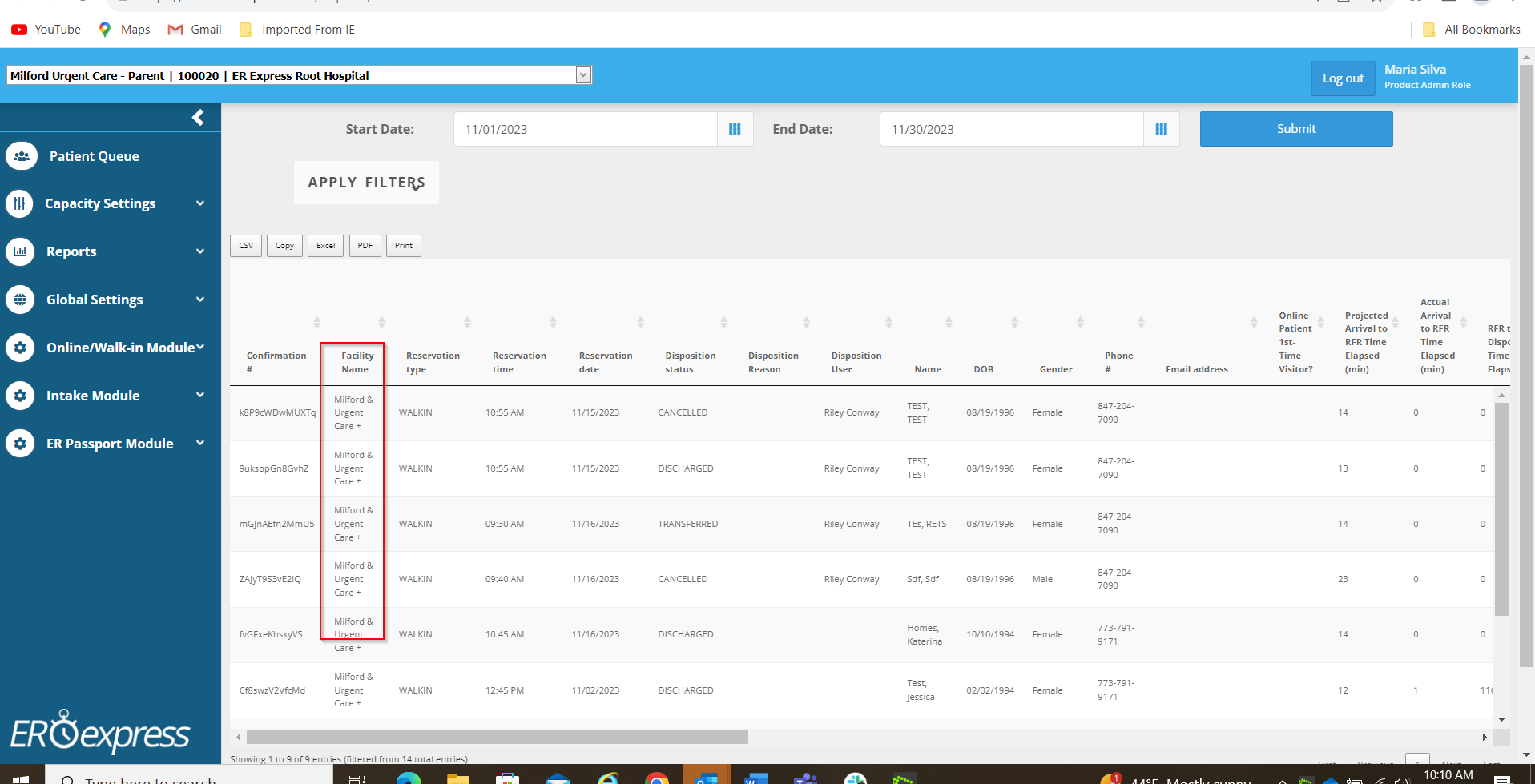Sort table by Disposition status column

click(x=690, y=362)
